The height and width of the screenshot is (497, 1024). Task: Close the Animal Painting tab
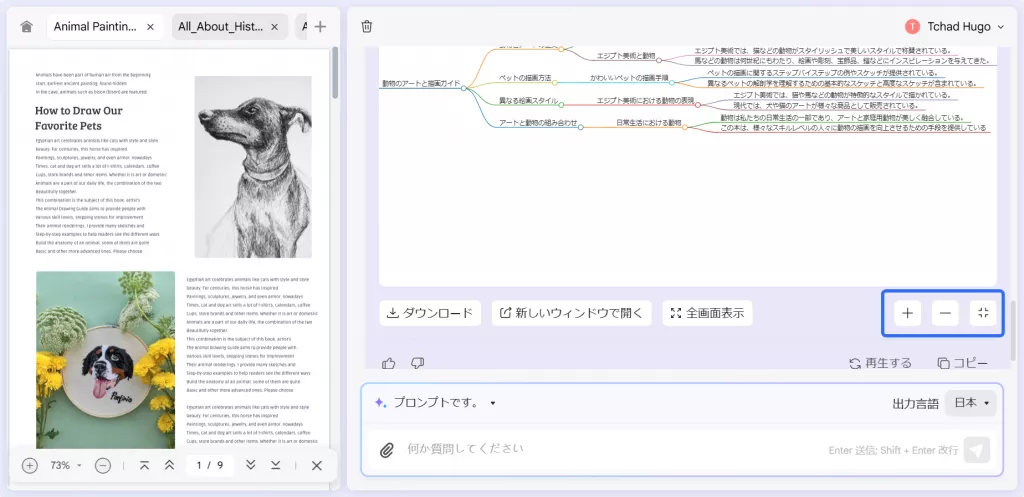click(150, 27)
